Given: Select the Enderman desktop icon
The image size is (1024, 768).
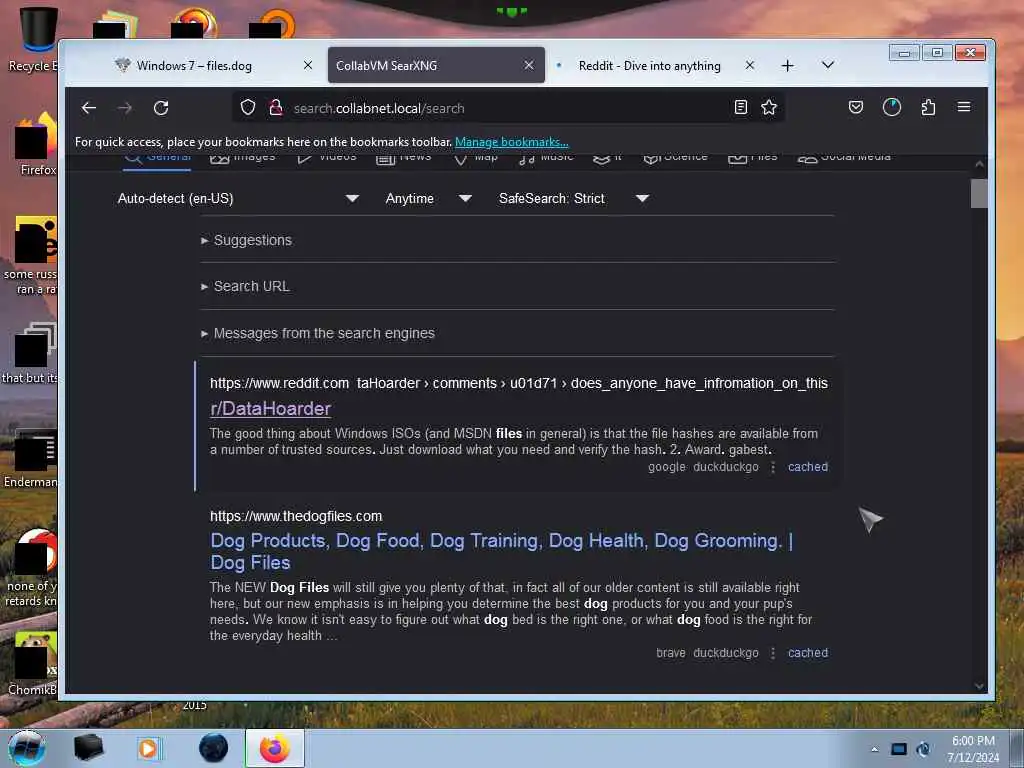Looking at the screenshot, I should click(31, 457).
